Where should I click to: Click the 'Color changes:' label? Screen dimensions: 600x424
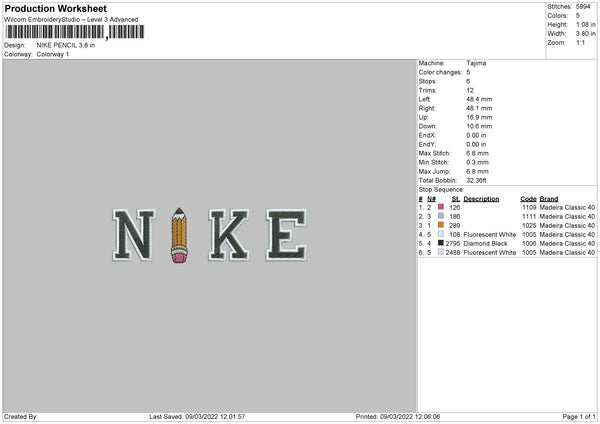point(440,72)
